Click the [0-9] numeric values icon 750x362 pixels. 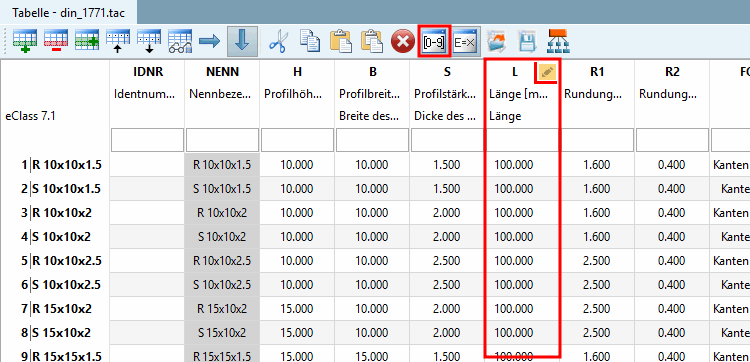click(434, 42)
